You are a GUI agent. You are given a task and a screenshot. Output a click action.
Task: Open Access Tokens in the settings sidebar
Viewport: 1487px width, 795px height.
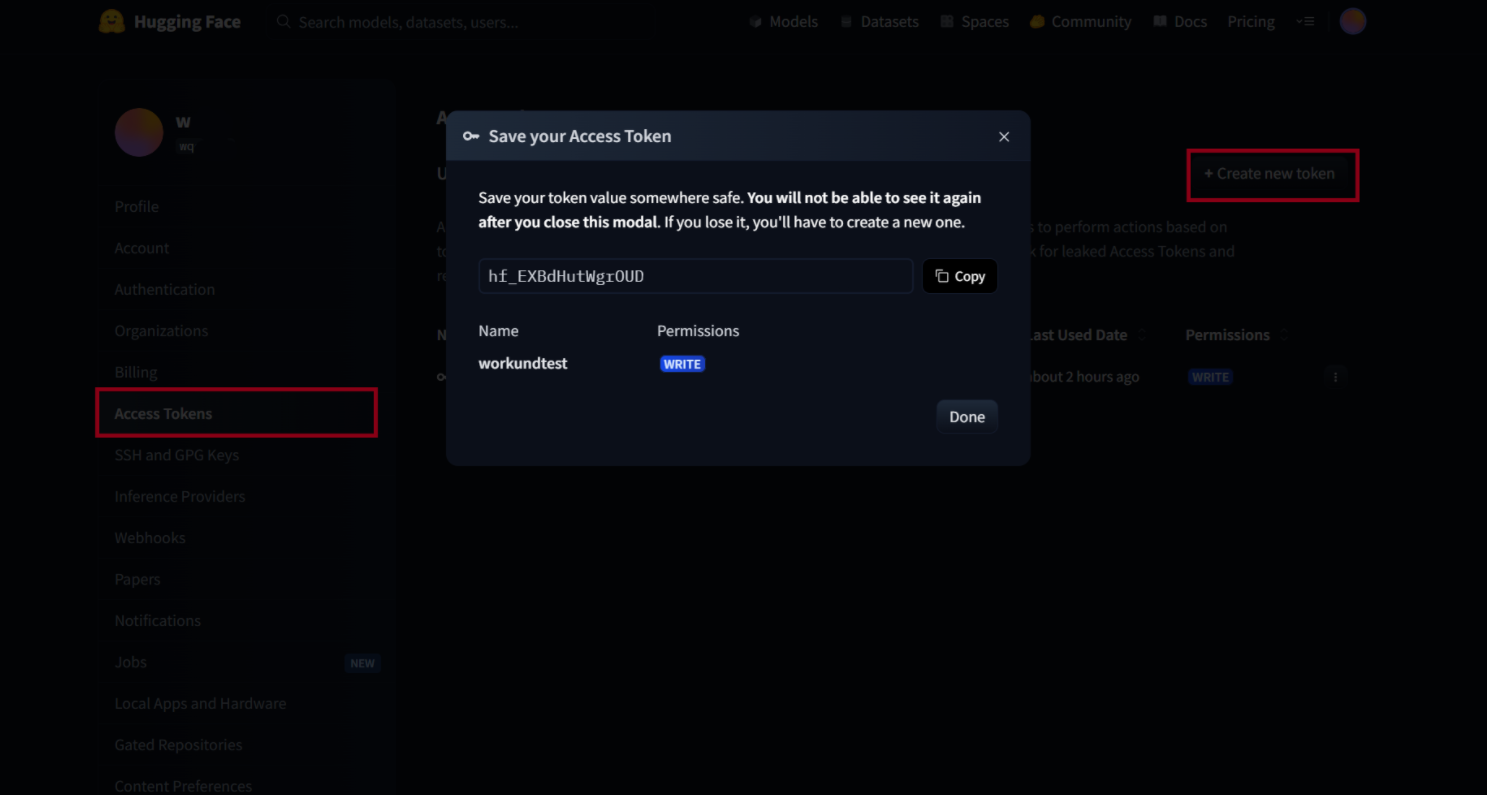pyautogui.click(x=163, y=413)
